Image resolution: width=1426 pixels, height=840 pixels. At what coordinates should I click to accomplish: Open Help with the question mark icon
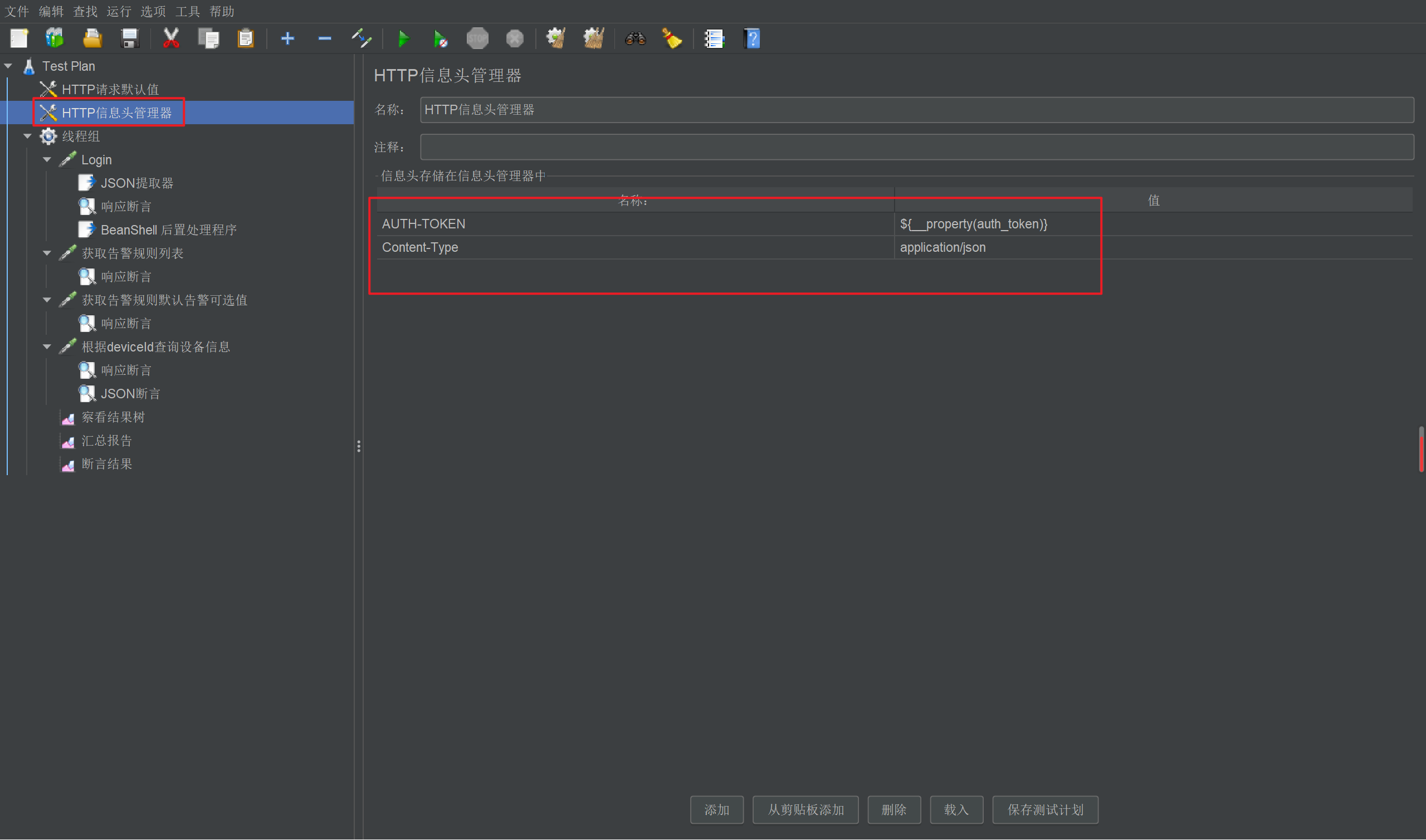(x=751, y=38)
